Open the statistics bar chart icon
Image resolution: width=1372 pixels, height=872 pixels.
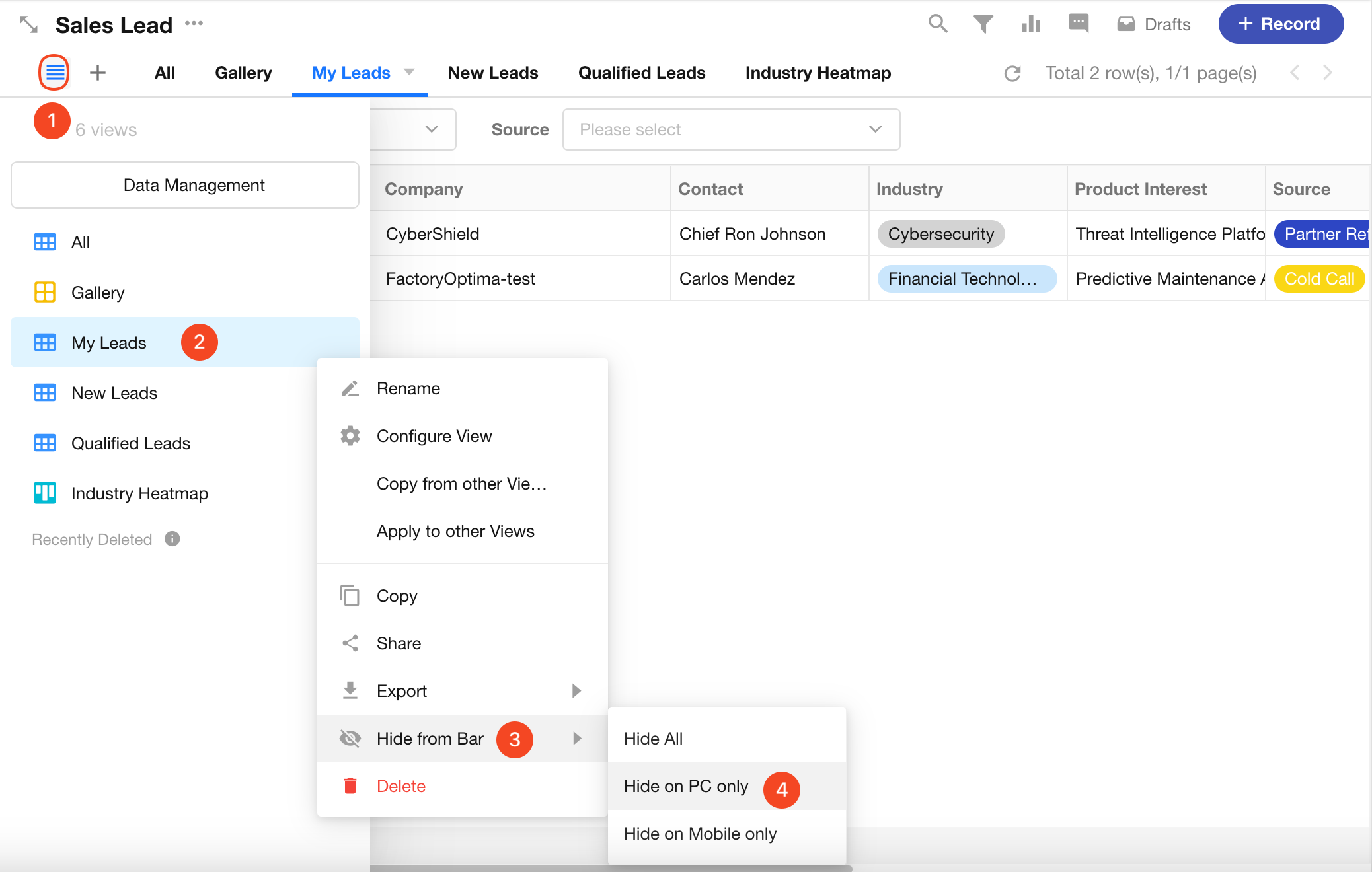(1031, 24)
